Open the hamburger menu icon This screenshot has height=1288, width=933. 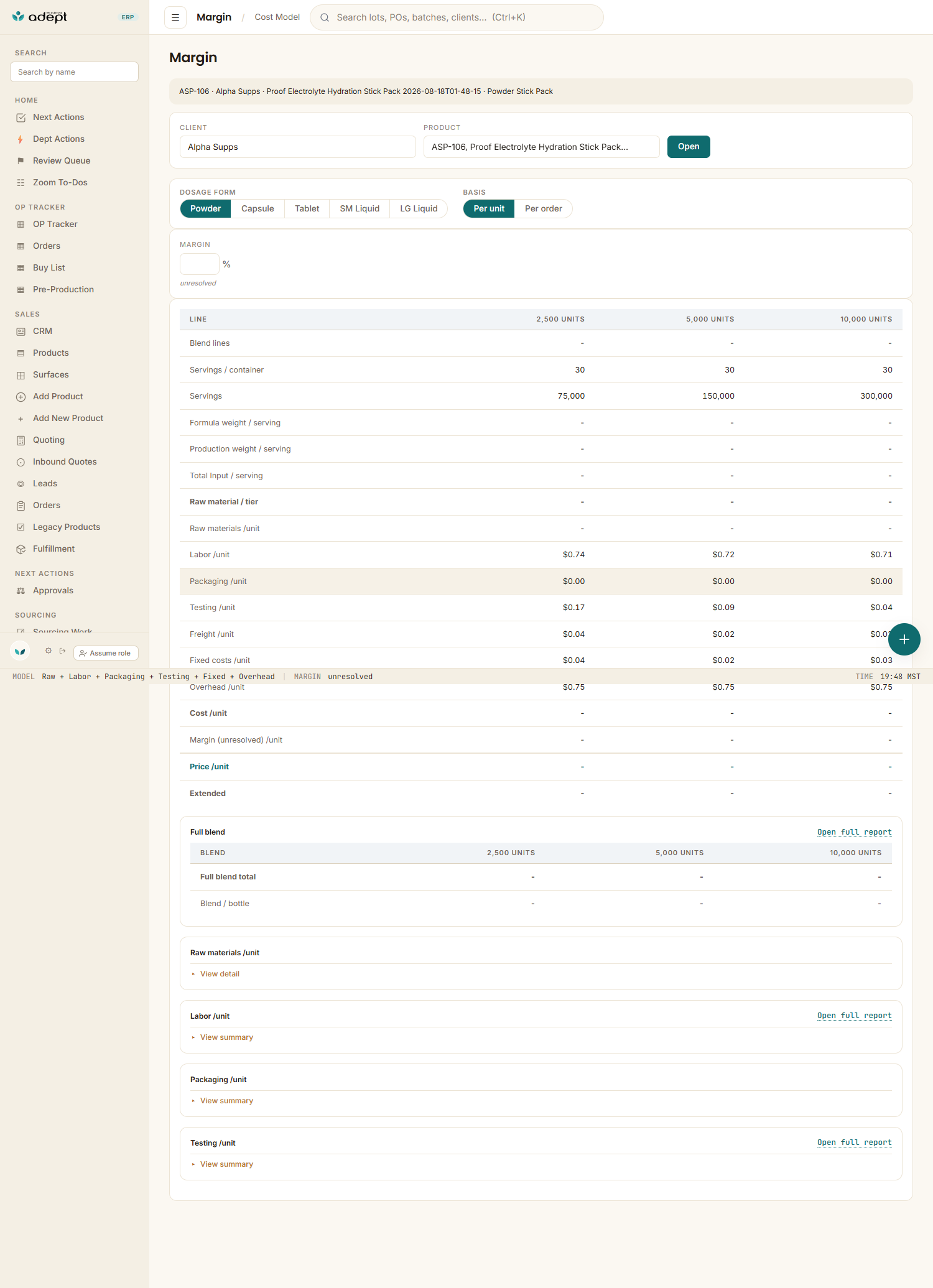pyautogui.click(x=175, y=17)
